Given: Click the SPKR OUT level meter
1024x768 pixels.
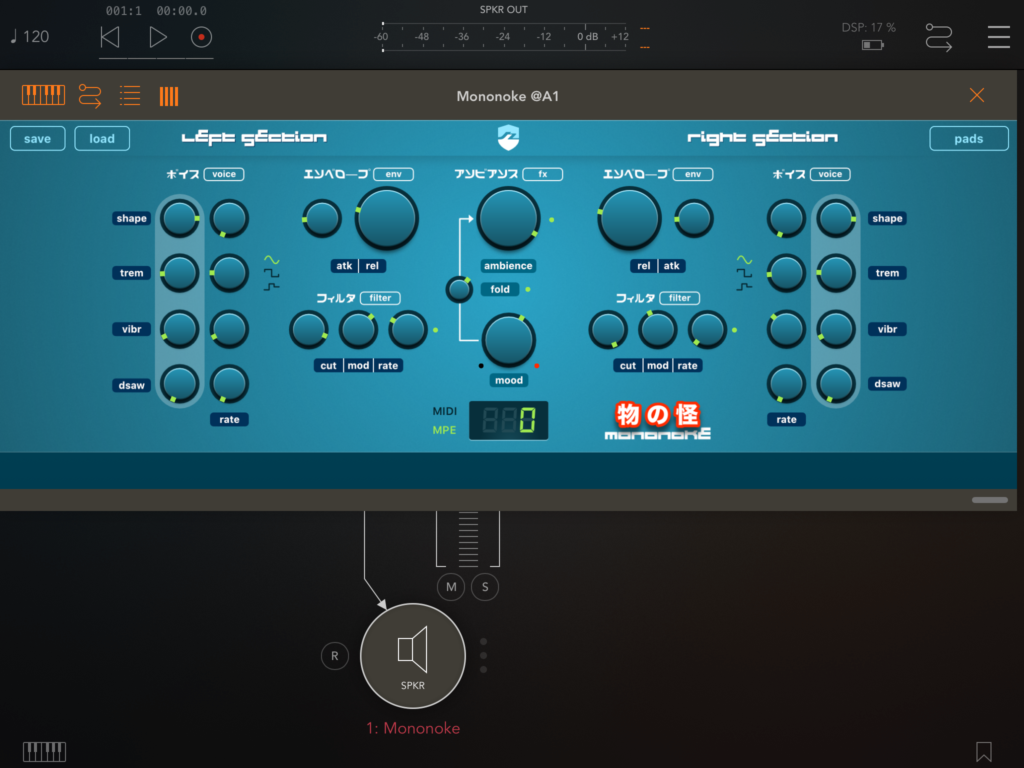Looking at the screenshot, I should click(x=504, y=37).
